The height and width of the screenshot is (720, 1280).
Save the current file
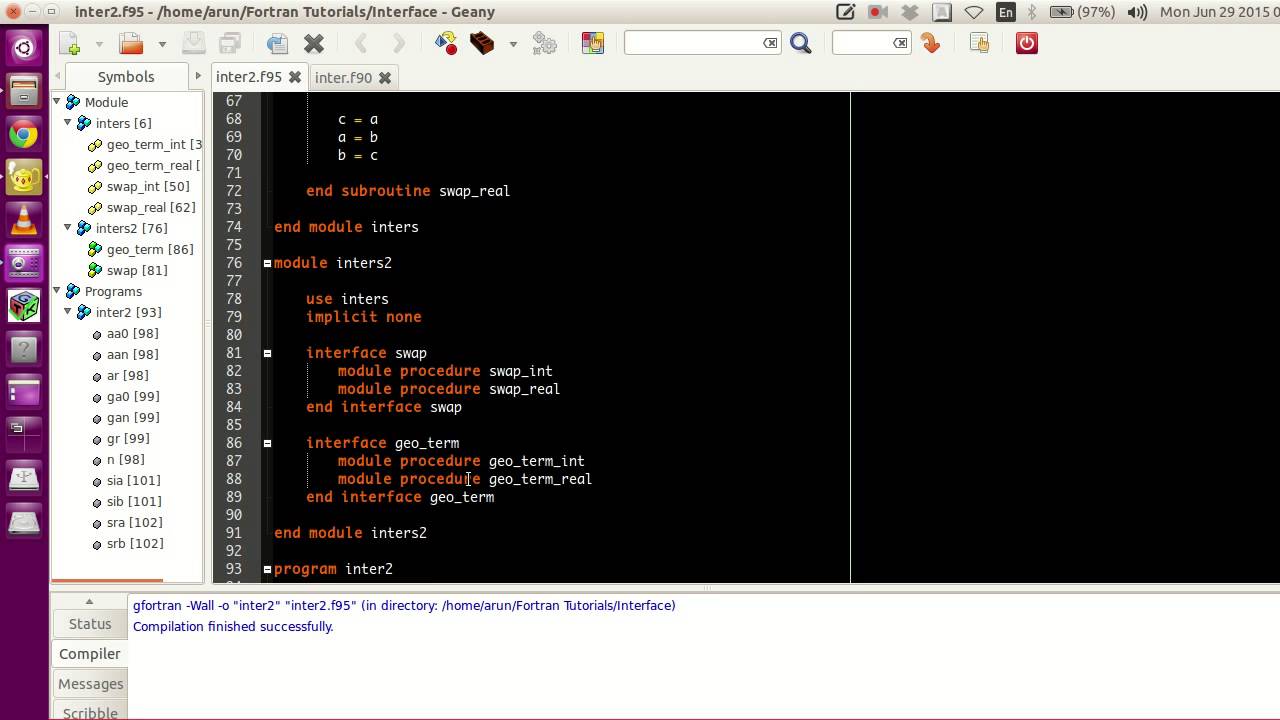click(x=193, y=43)
